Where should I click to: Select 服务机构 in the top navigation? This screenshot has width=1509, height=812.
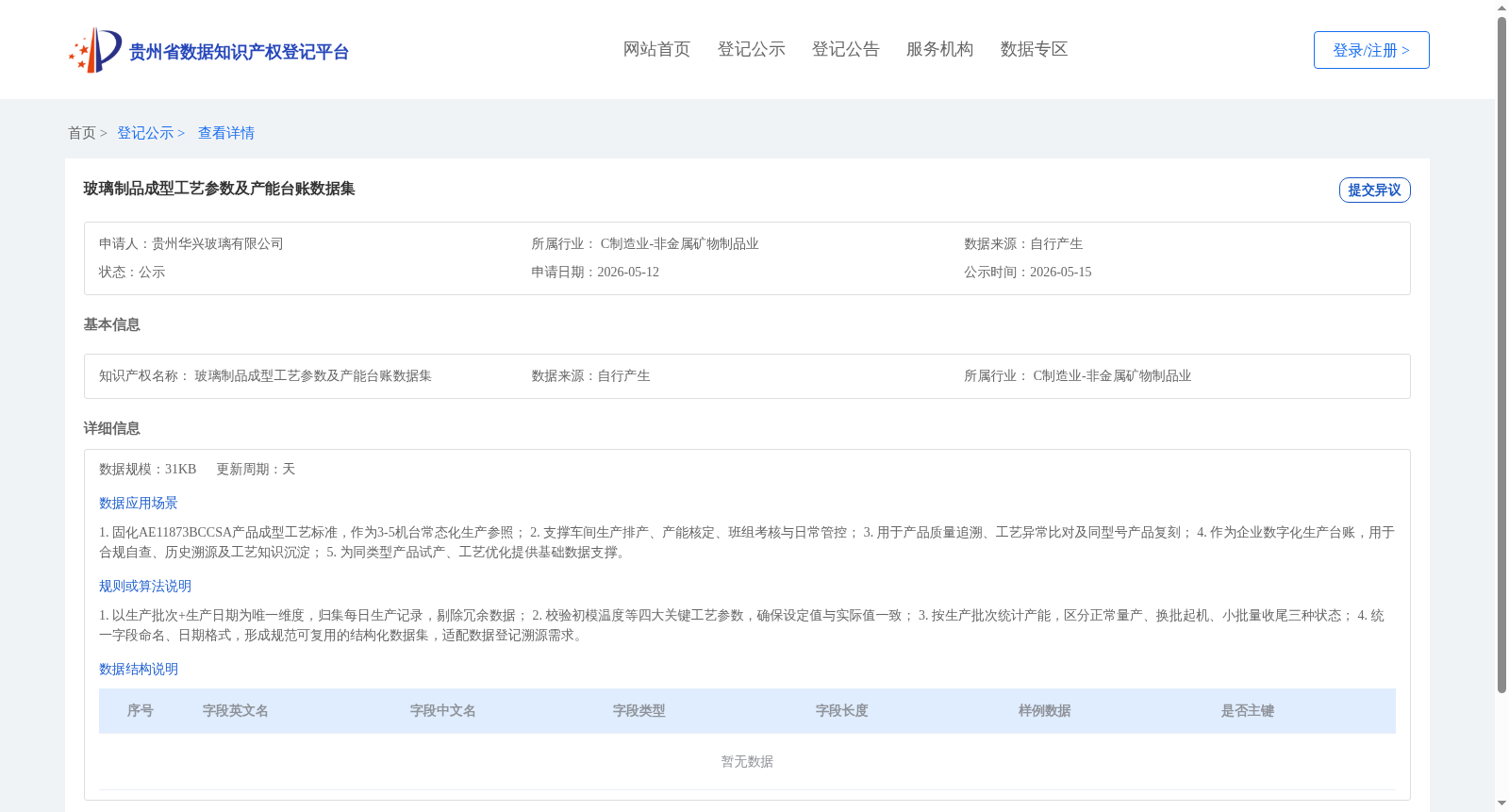939,49
